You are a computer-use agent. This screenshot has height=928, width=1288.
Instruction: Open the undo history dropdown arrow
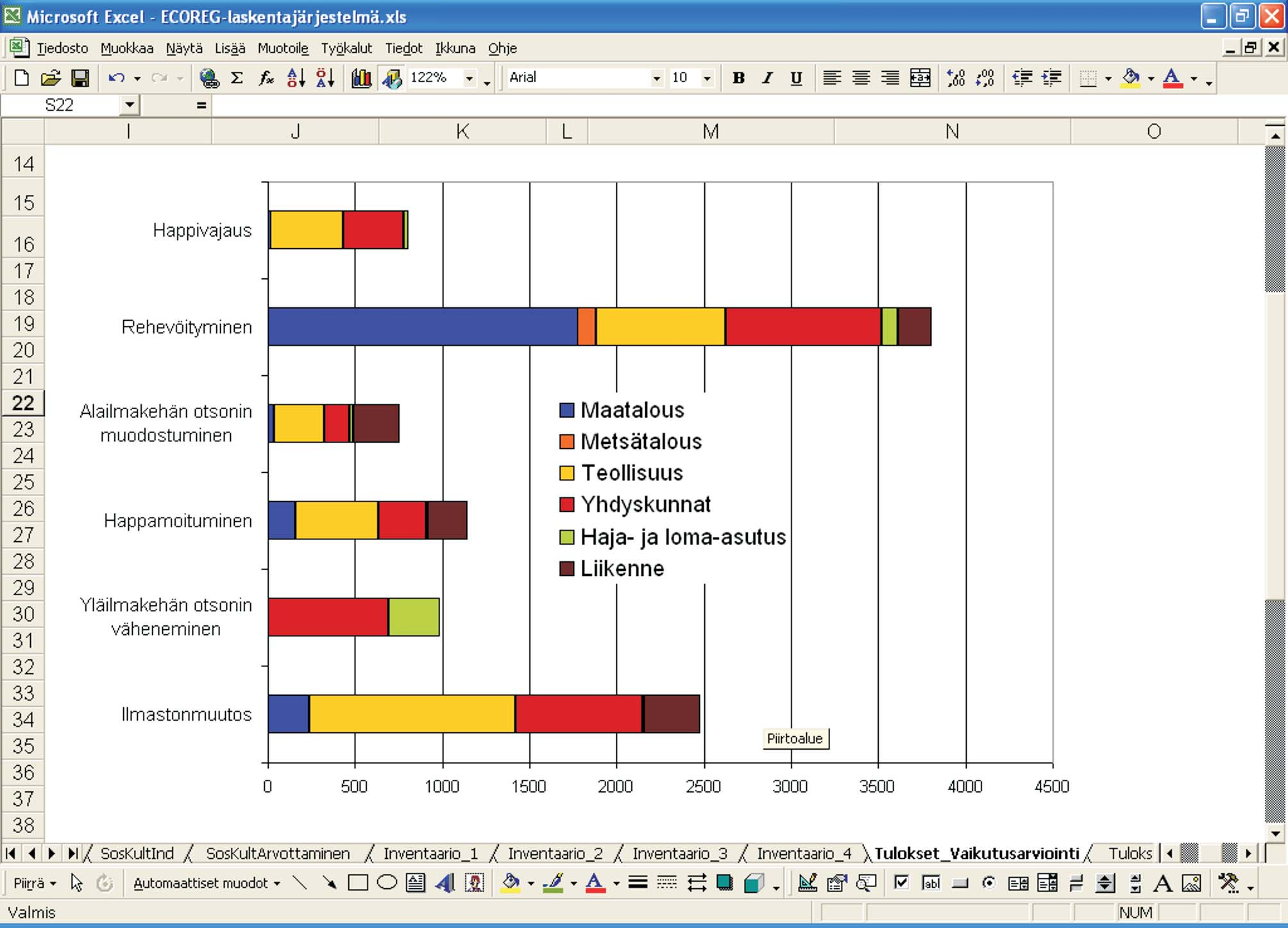point(137,78)
